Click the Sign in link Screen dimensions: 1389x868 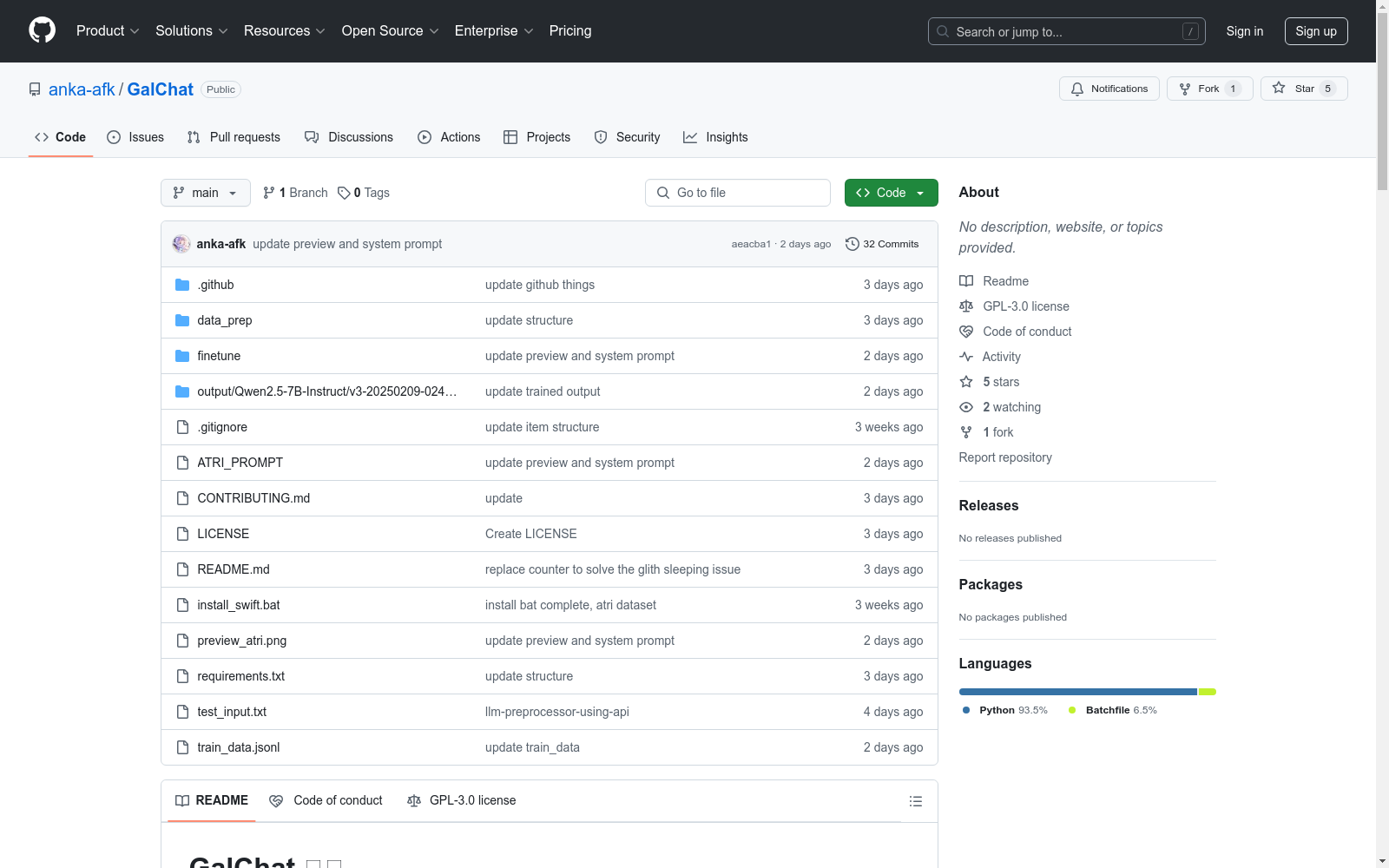point(1245,31)
